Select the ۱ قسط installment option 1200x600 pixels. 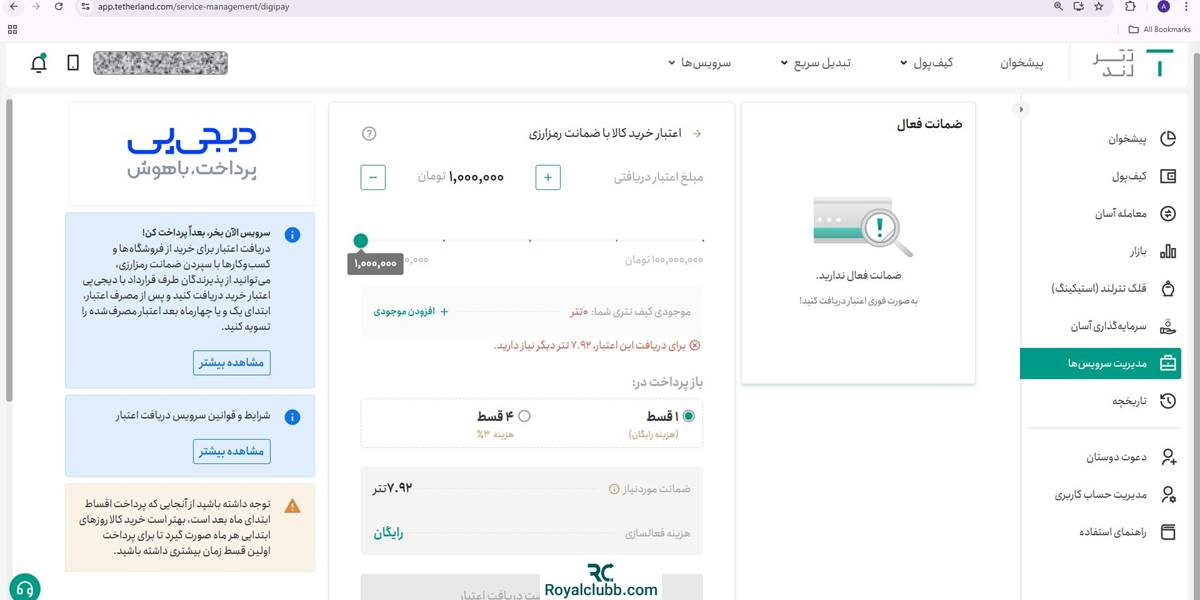[x=688, y=416]
